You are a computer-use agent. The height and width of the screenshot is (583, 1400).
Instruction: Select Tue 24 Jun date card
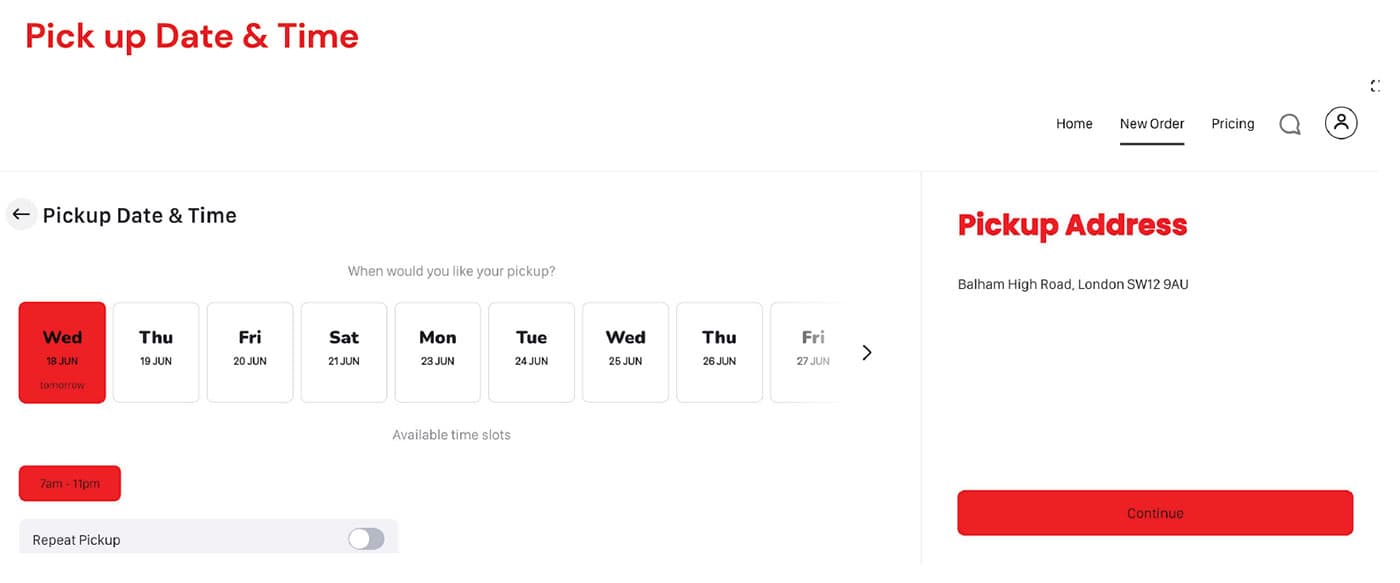coord(532,352)
